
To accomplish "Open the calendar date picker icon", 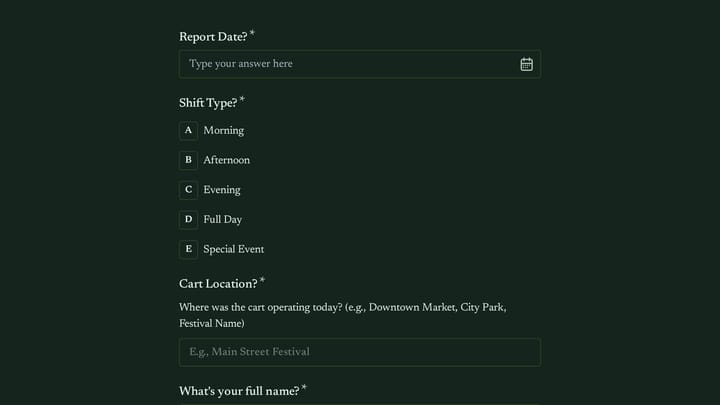I will click(526, 64).
